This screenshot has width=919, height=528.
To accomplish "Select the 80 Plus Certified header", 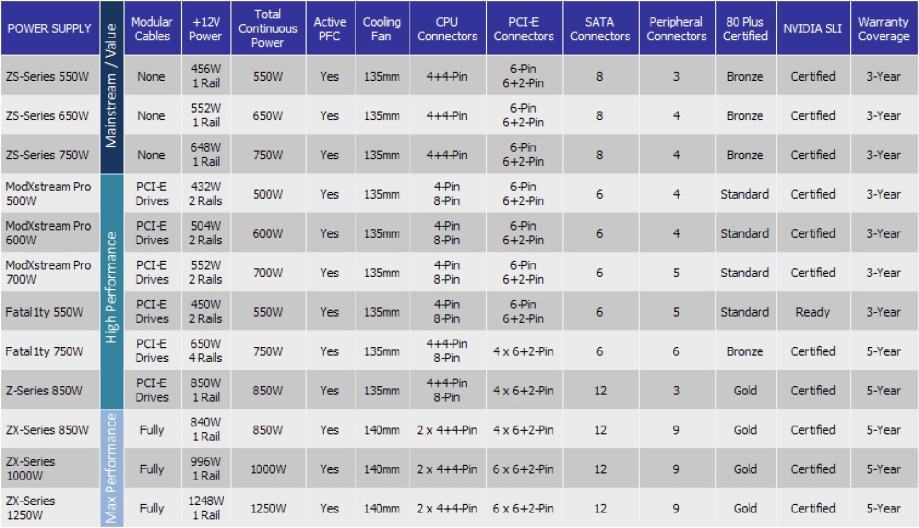I will pos(745,29).
